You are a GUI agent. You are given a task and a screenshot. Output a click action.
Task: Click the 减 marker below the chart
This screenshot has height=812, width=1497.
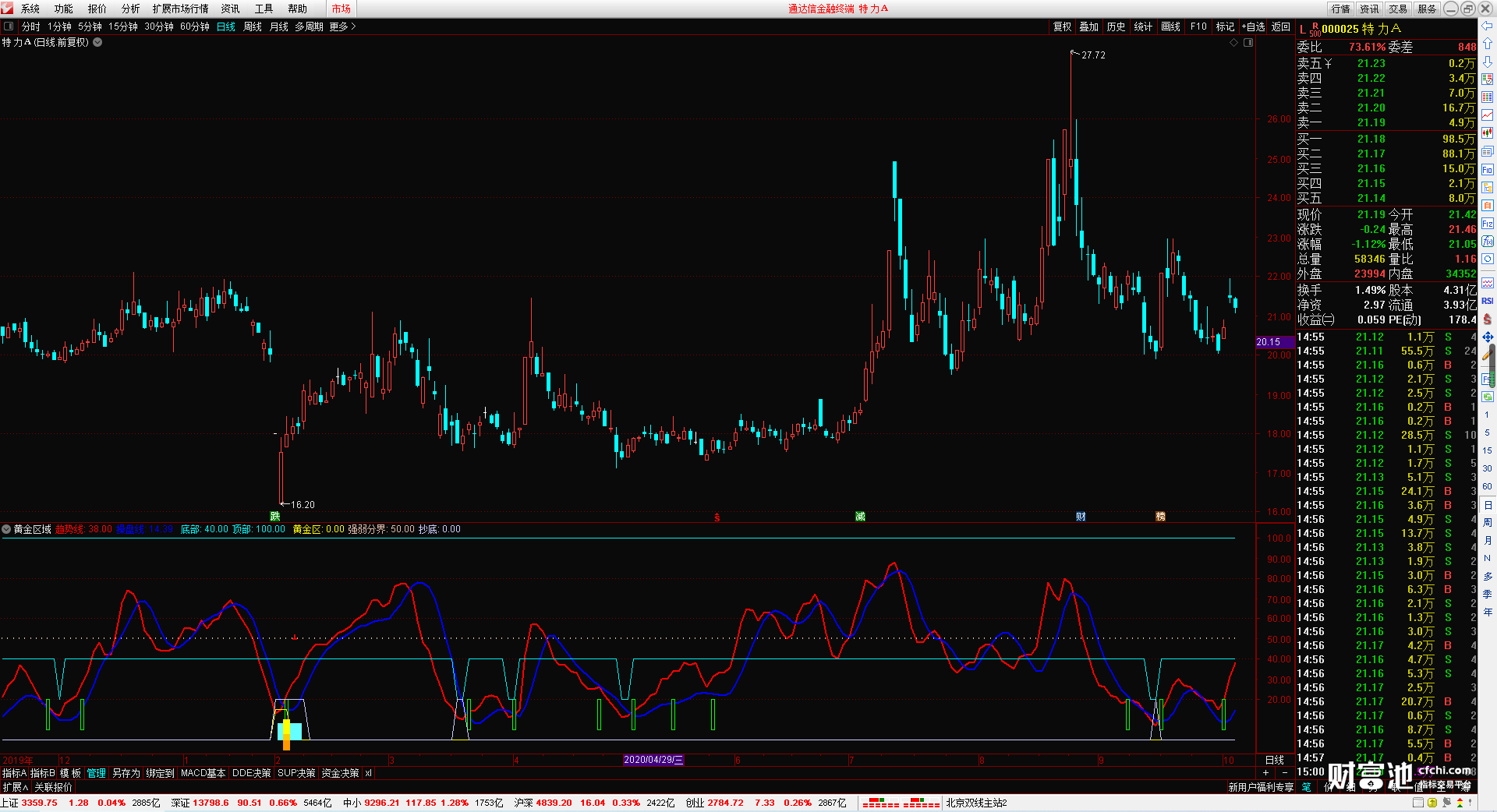[x=860, y=516]
